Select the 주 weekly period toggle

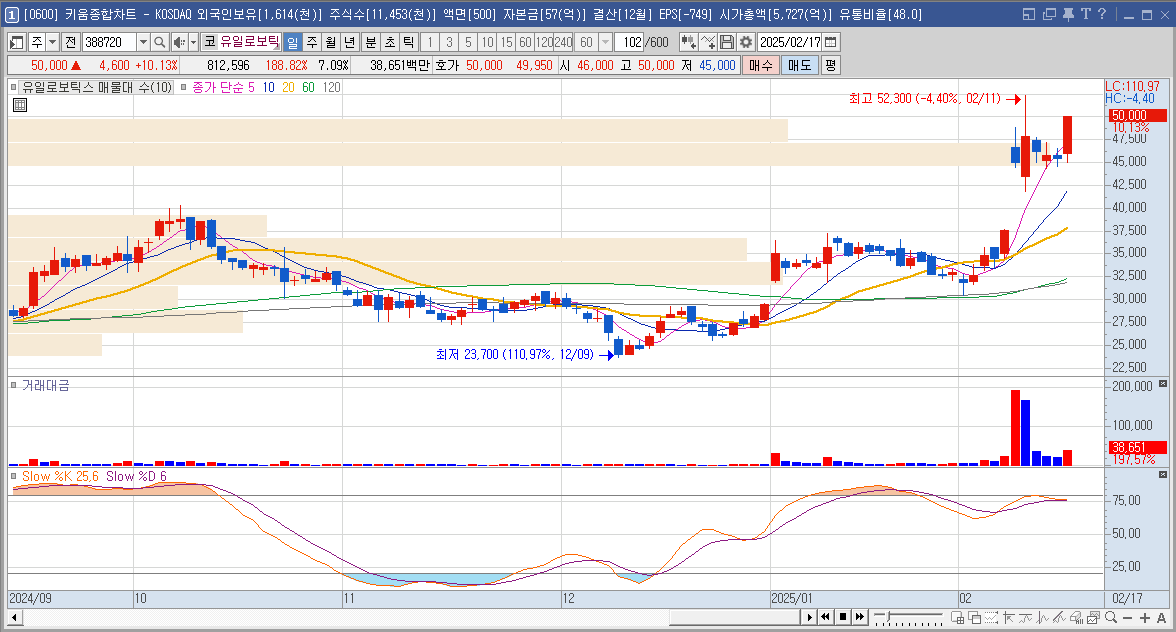click(x=312, y=43)
